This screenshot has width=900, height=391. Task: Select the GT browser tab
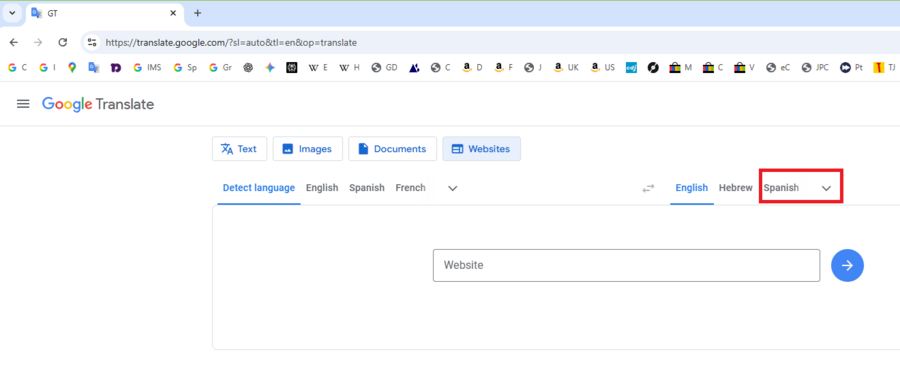[x=105, y=13]
